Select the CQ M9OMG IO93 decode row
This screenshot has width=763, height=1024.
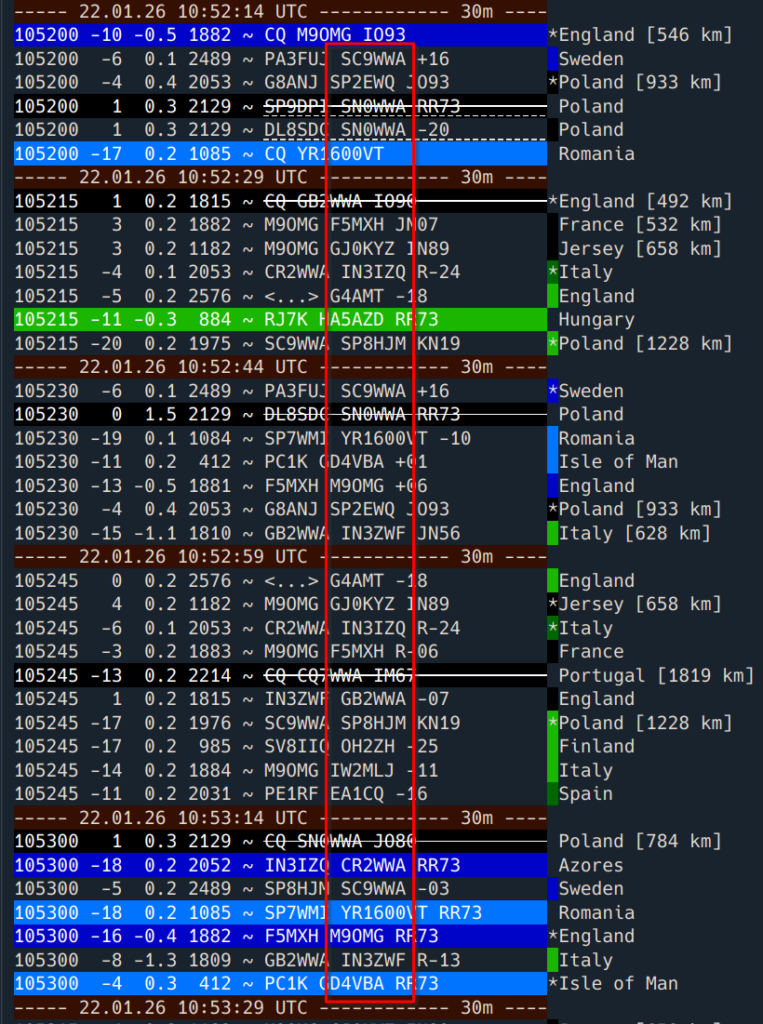coord(280,35)
